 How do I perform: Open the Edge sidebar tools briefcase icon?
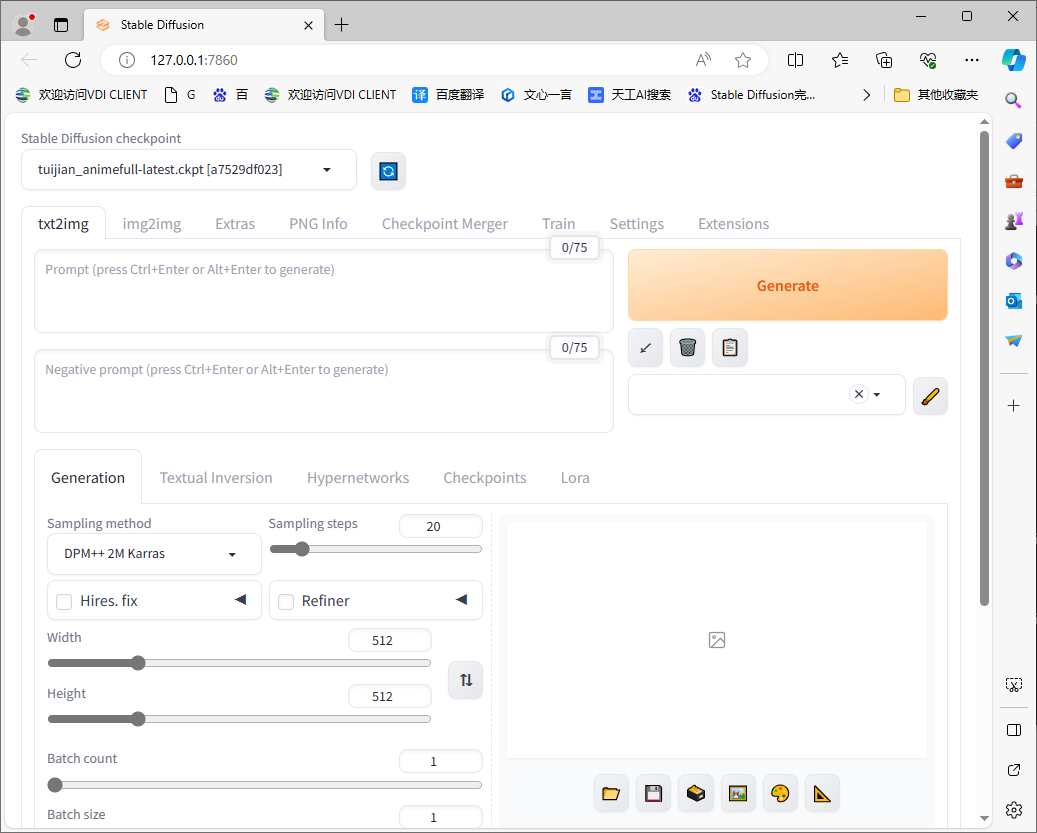tap(1013, 181)
